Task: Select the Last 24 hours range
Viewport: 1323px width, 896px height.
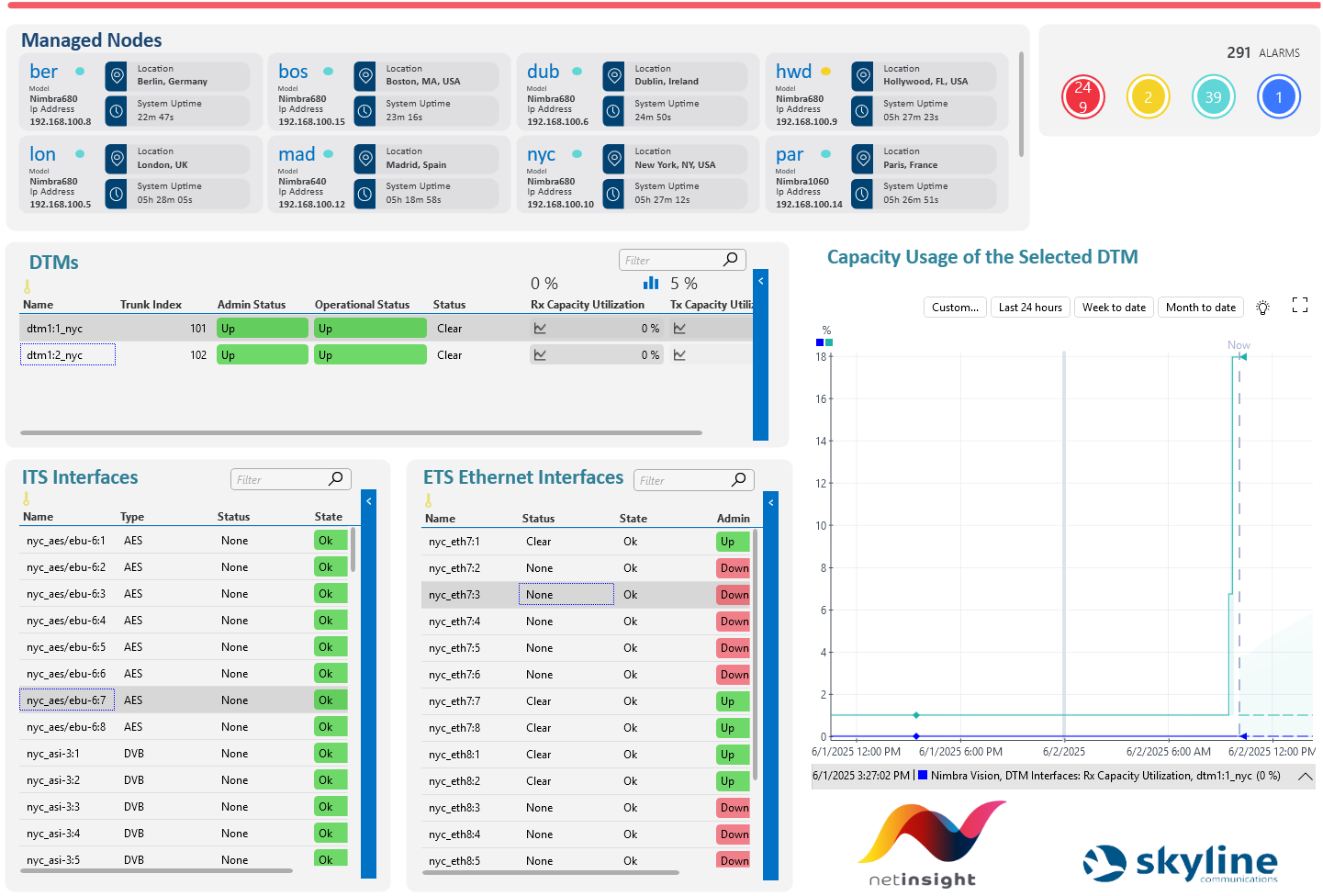Action: click(x=1030, y=308)
